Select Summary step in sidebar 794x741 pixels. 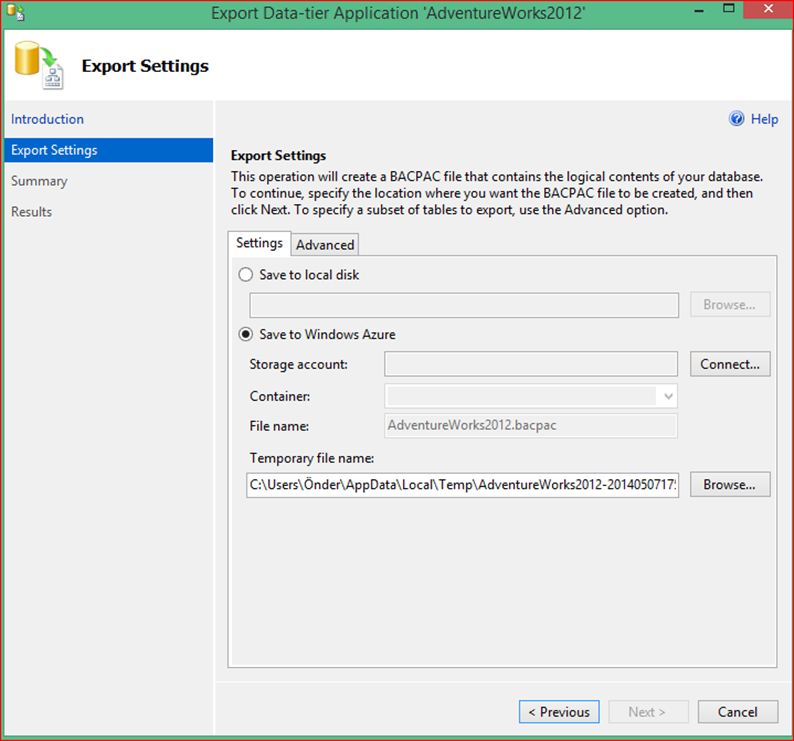pos(39,181)
